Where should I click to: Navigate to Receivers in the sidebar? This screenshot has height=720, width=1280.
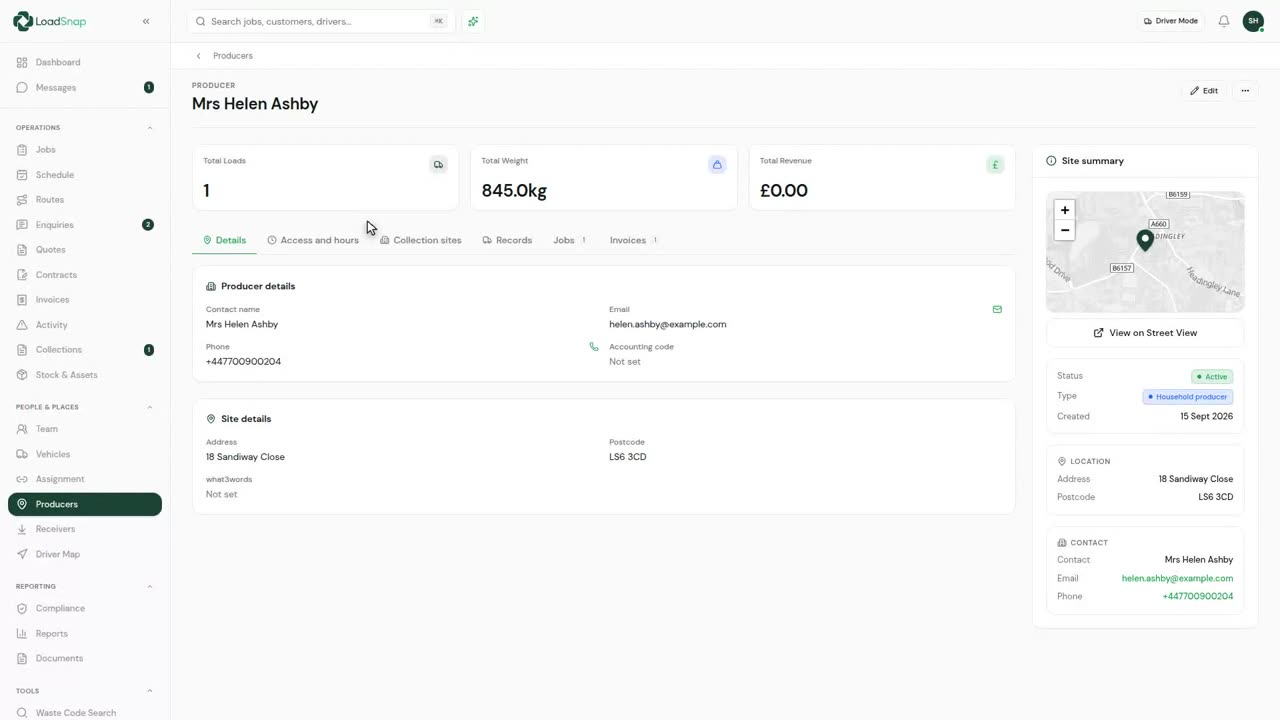(85, 529)
